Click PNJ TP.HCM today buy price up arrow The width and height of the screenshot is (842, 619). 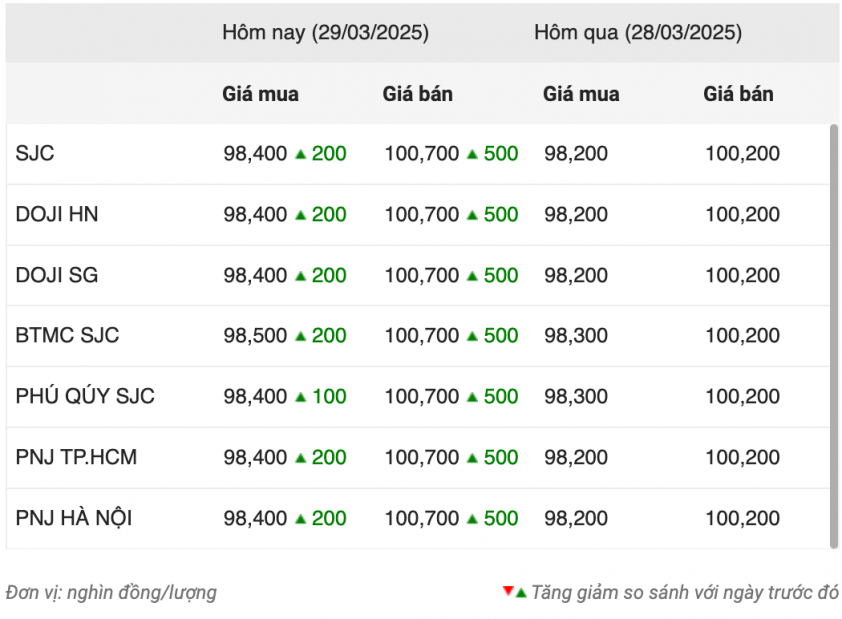[301, 458]
